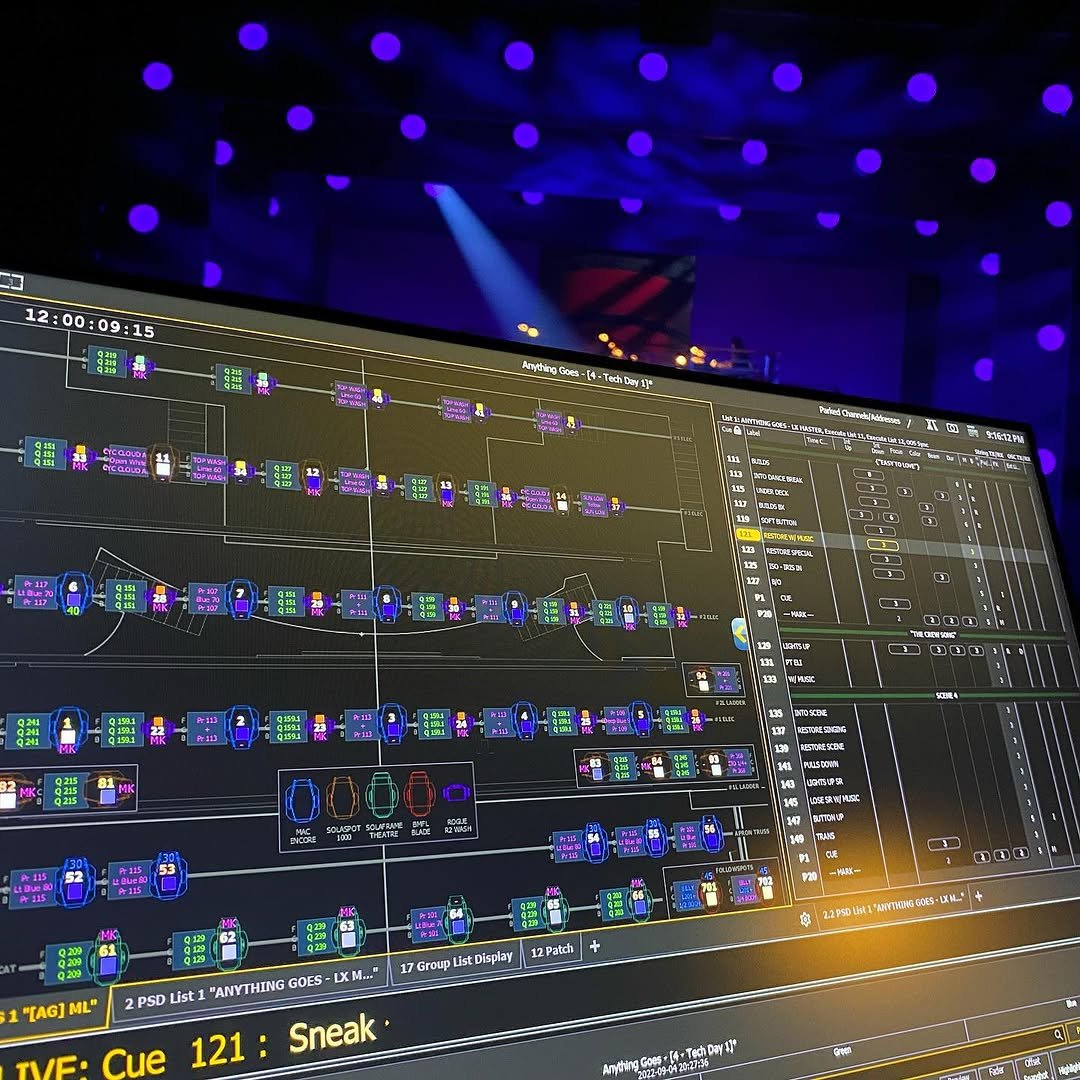Screen dimensions: 1080x1080
Task: Open the 12 Patch tab
Action: 552,951
